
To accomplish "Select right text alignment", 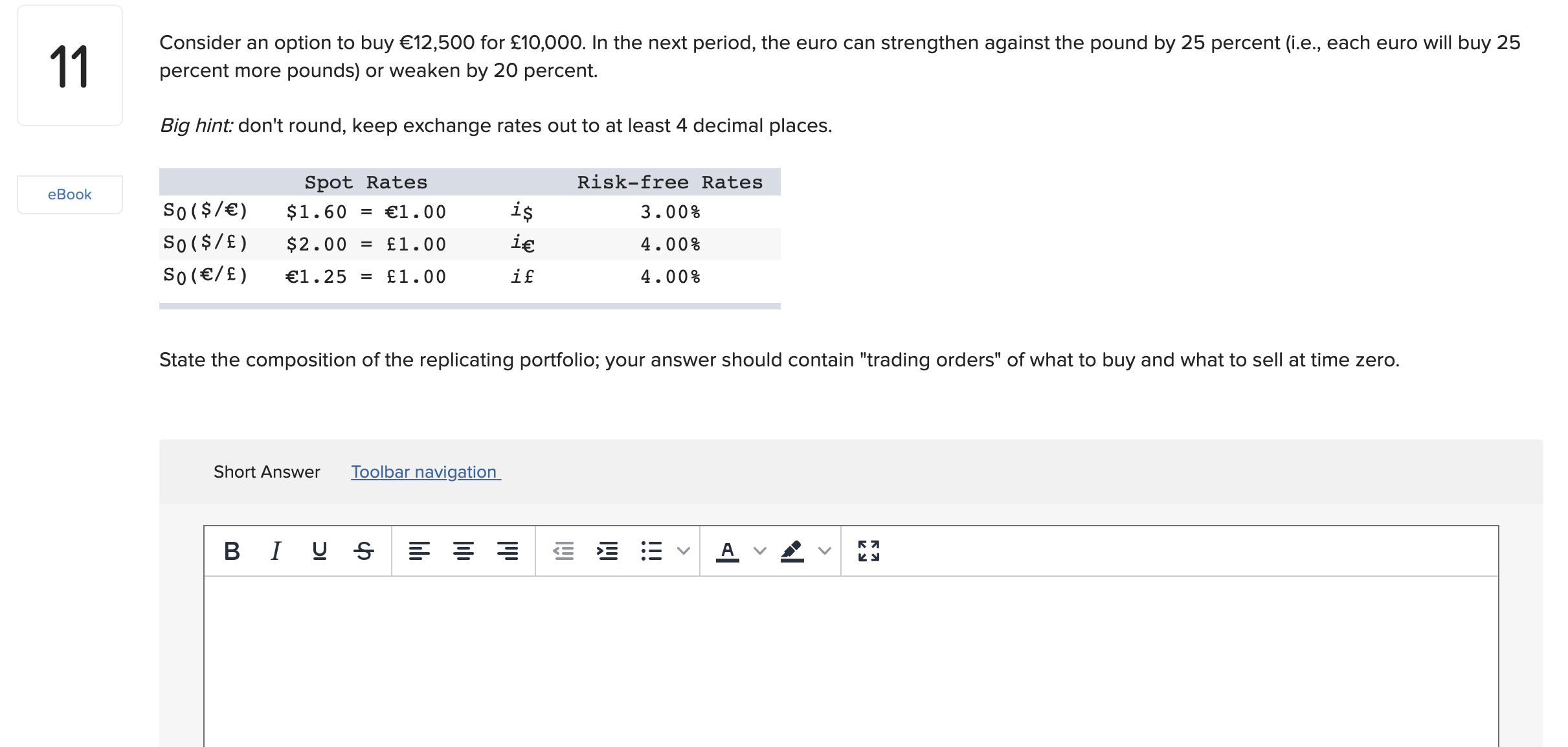I will (508, 551).
